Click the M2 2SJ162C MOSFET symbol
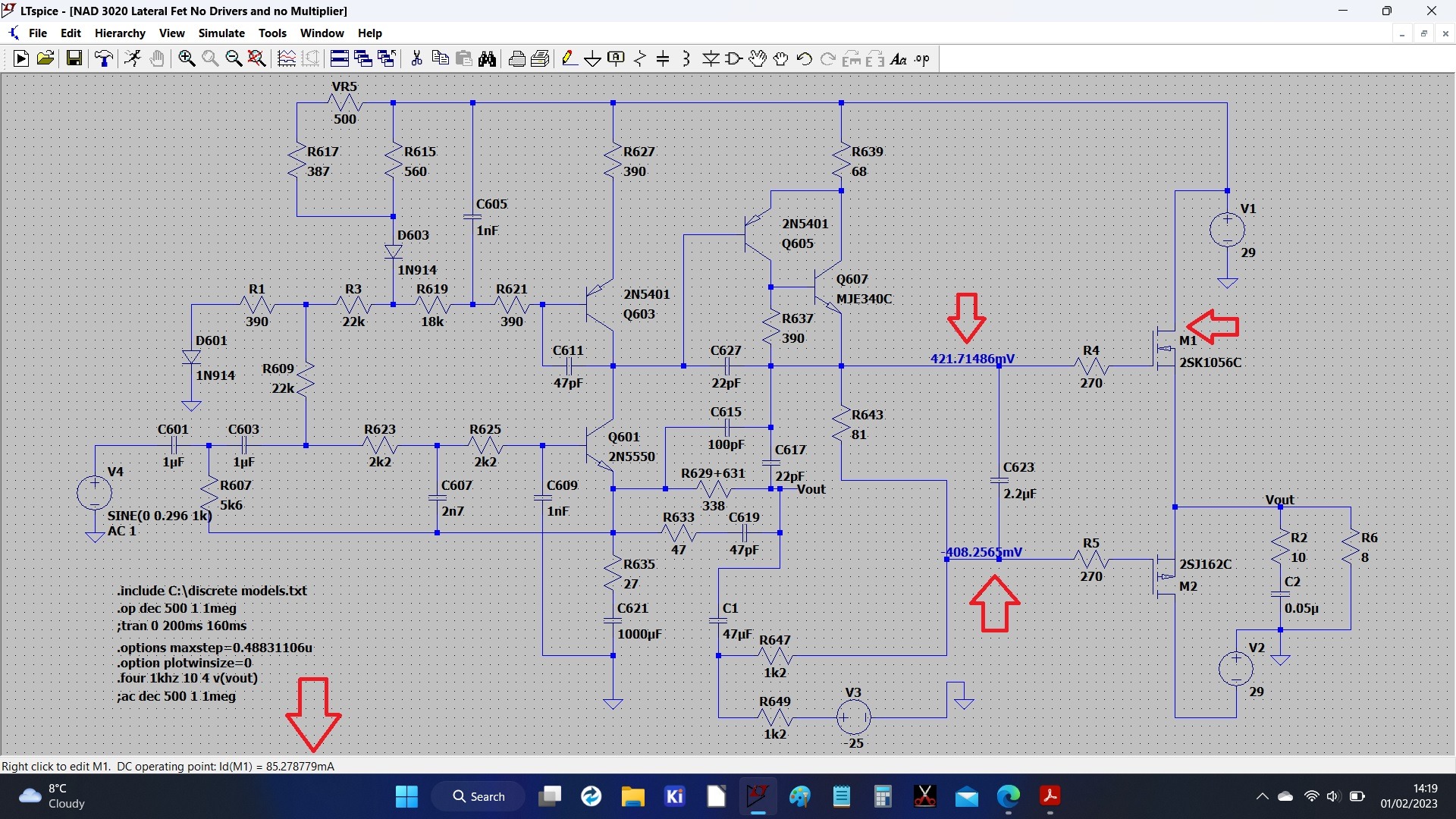Image resolution: width=1456 pixels, height=819 pixels. point(1166,576)
